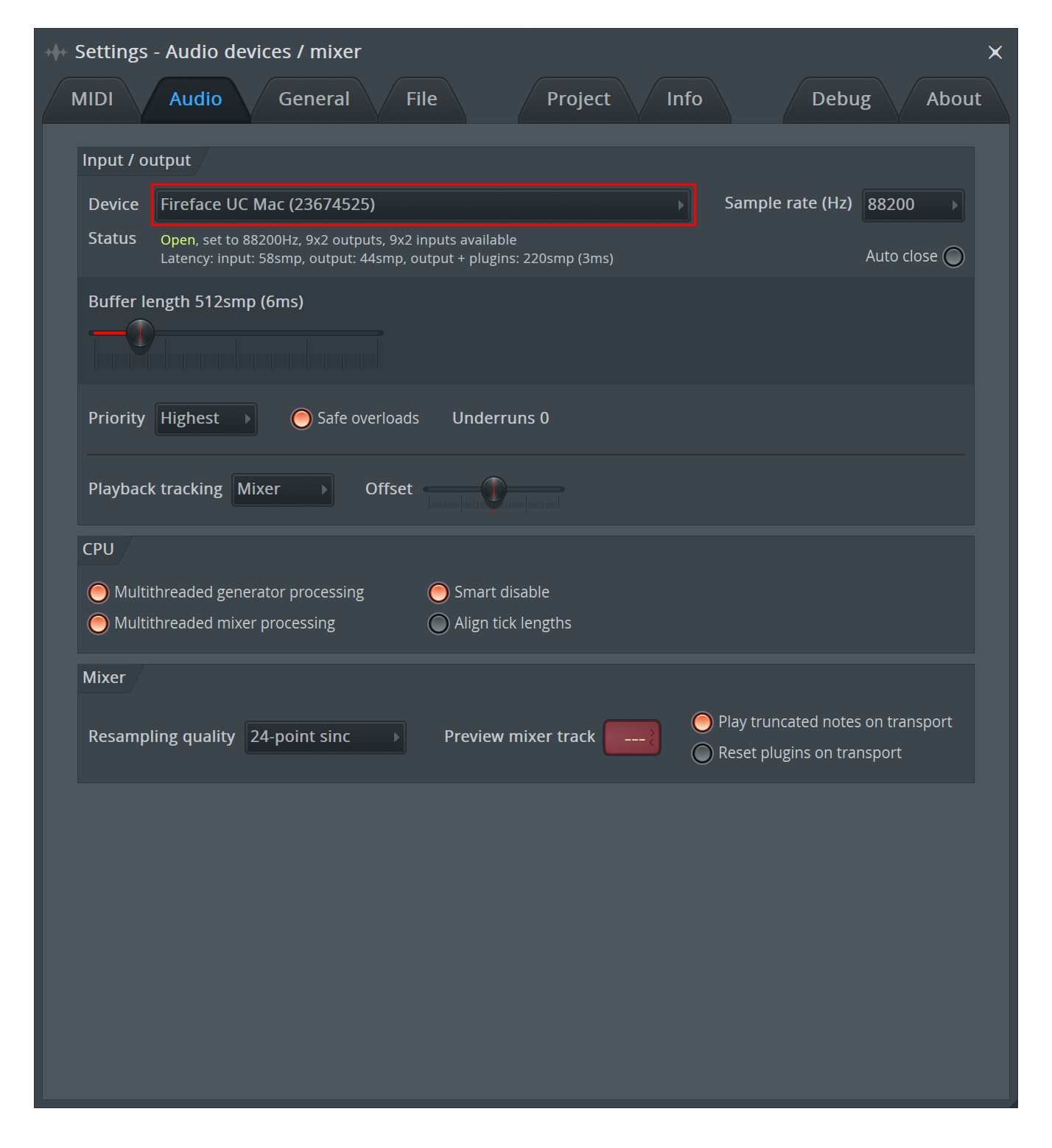
Task: Open Resampling quality 24-point sinc dropdown
Action: 325,737
